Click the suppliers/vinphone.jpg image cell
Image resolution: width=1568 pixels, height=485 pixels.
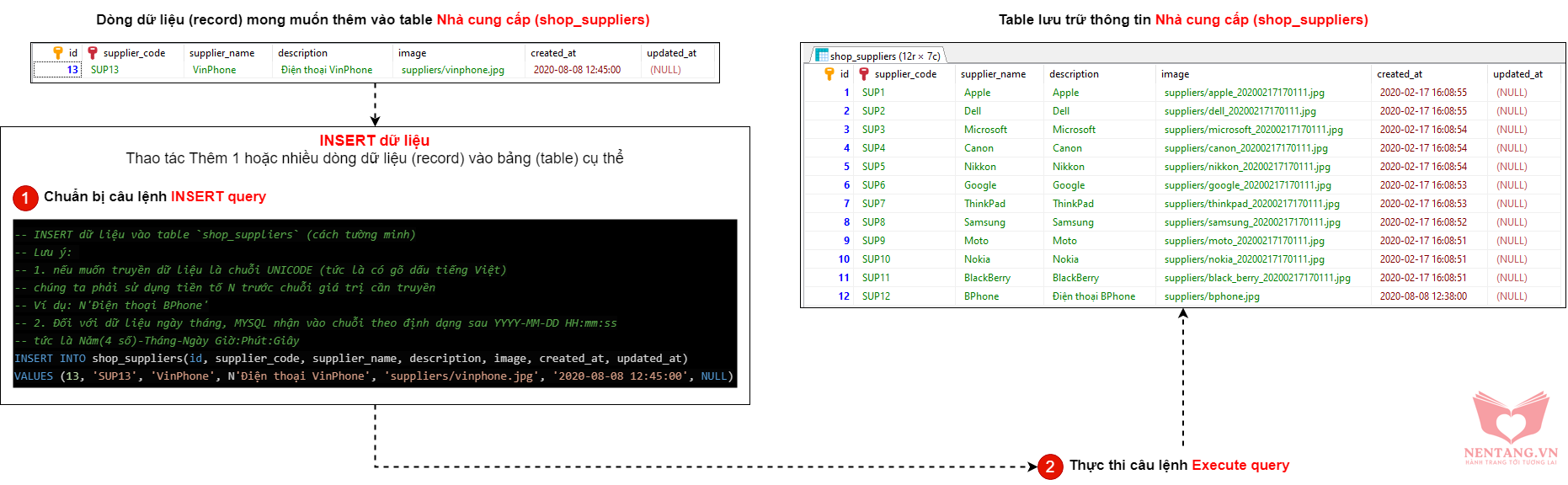click(453, 70)
